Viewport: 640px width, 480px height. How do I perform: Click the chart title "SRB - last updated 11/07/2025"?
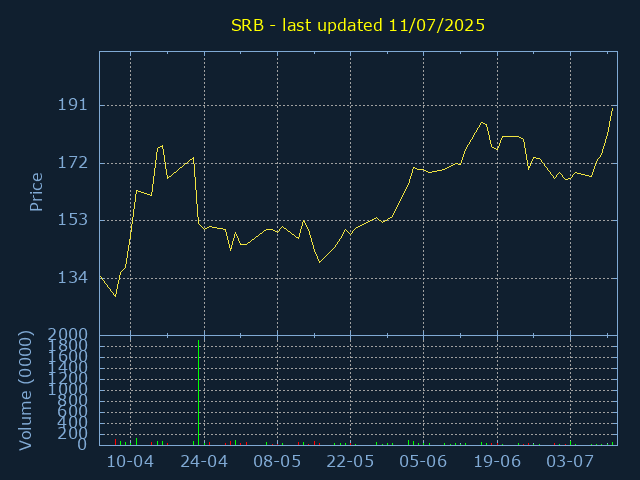pos(358,25)
